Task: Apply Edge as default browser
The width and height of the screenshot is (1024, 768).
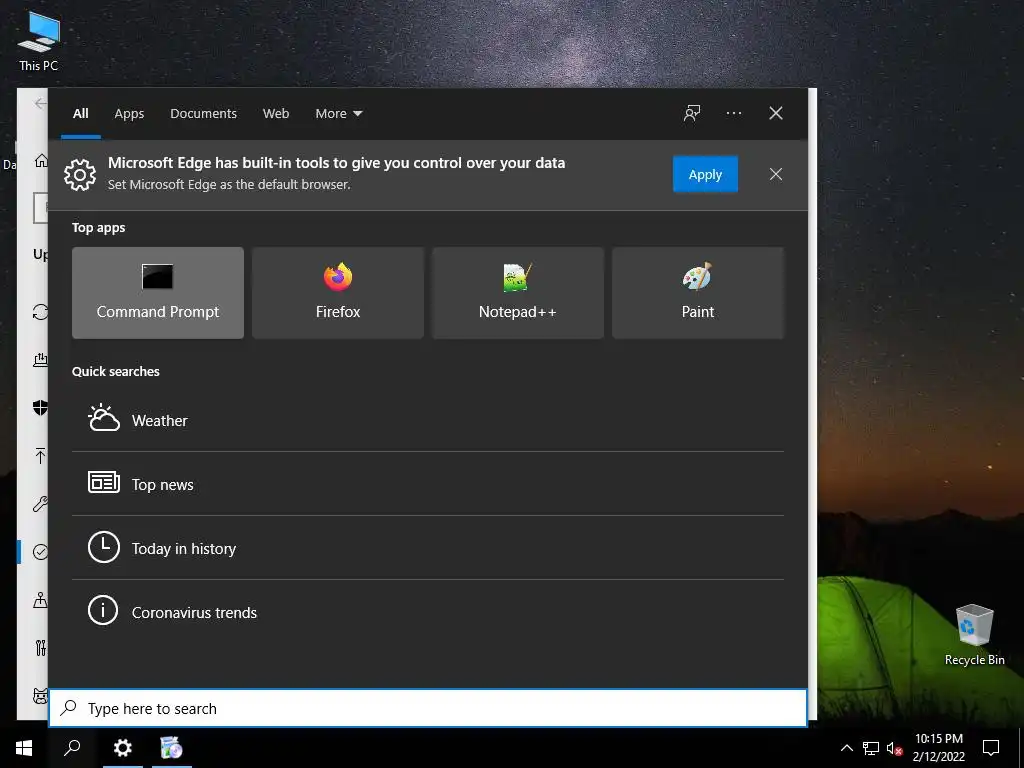Action: click(x=705, y=174)
